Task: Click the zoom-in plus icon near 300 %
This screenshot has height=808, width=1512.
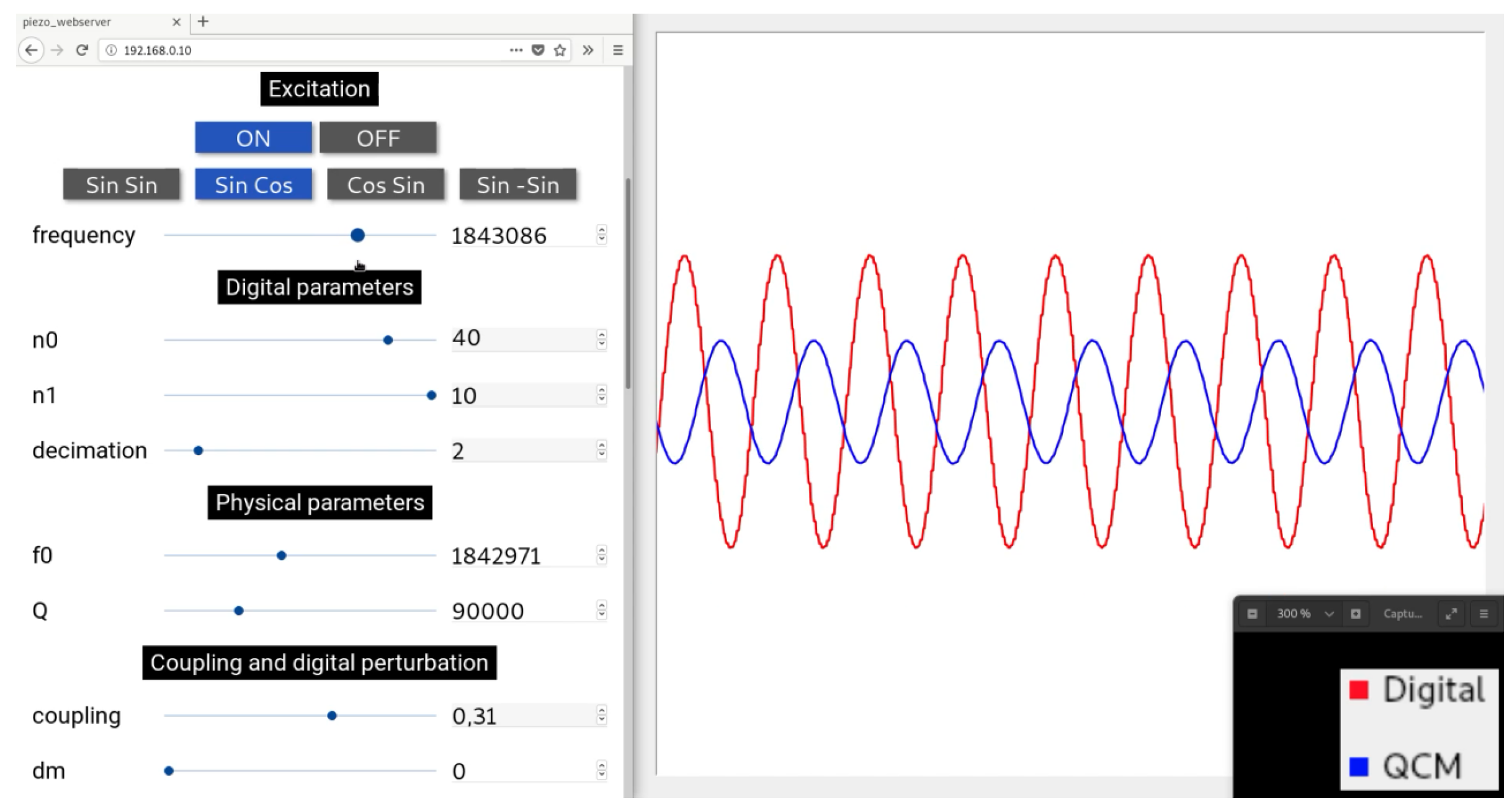Action: tap(1355, 614)
